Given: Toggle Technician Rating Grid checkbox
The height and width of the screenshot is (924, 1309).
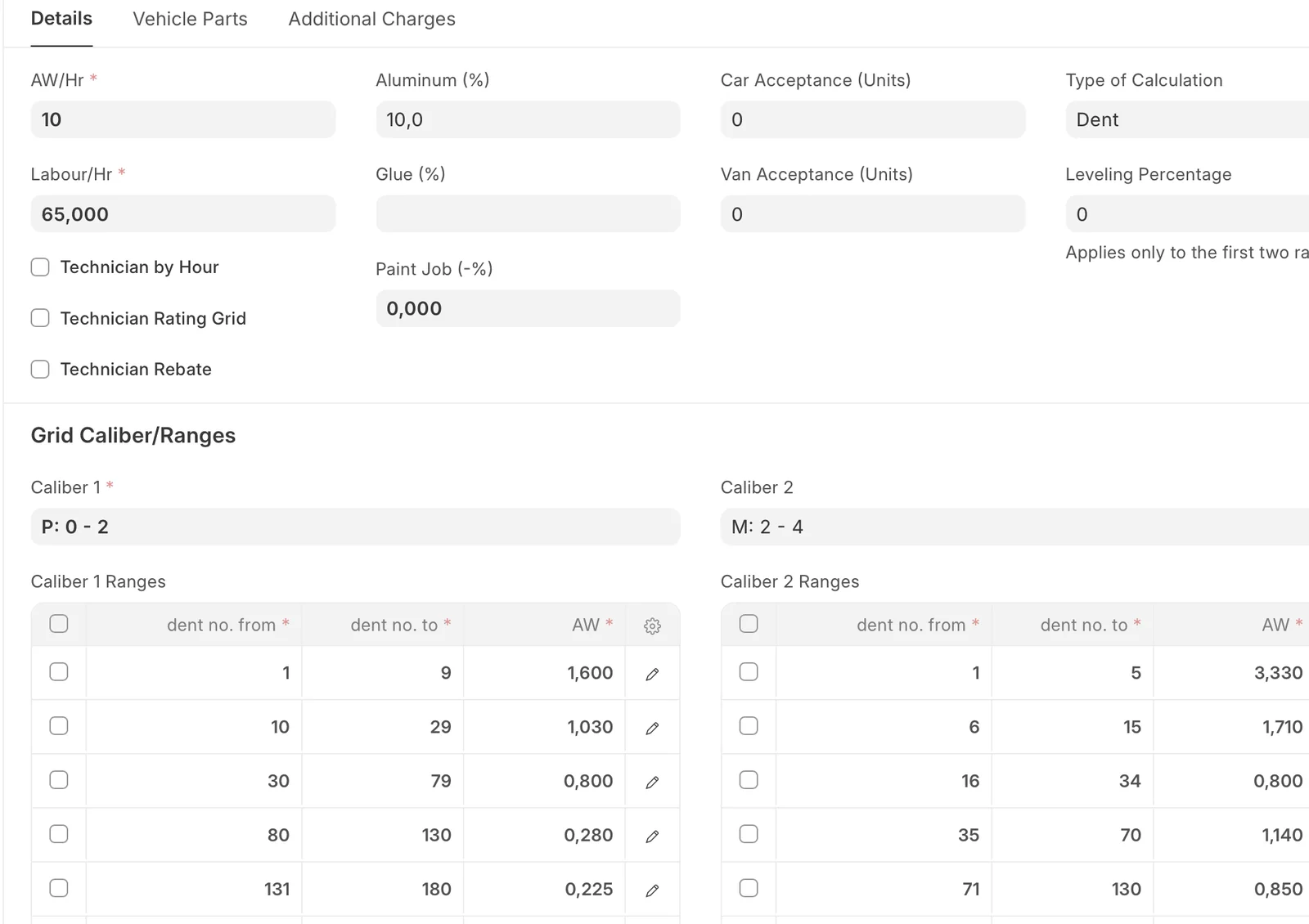Looking at the screenshot, I should pyautogui.click(x=40, y=318).
